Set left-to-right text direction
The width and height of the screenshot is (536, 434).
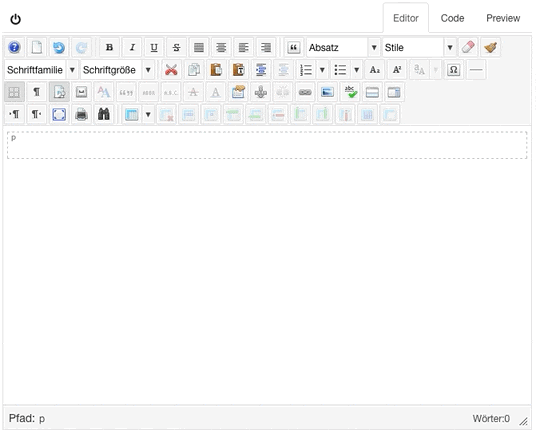14,114
